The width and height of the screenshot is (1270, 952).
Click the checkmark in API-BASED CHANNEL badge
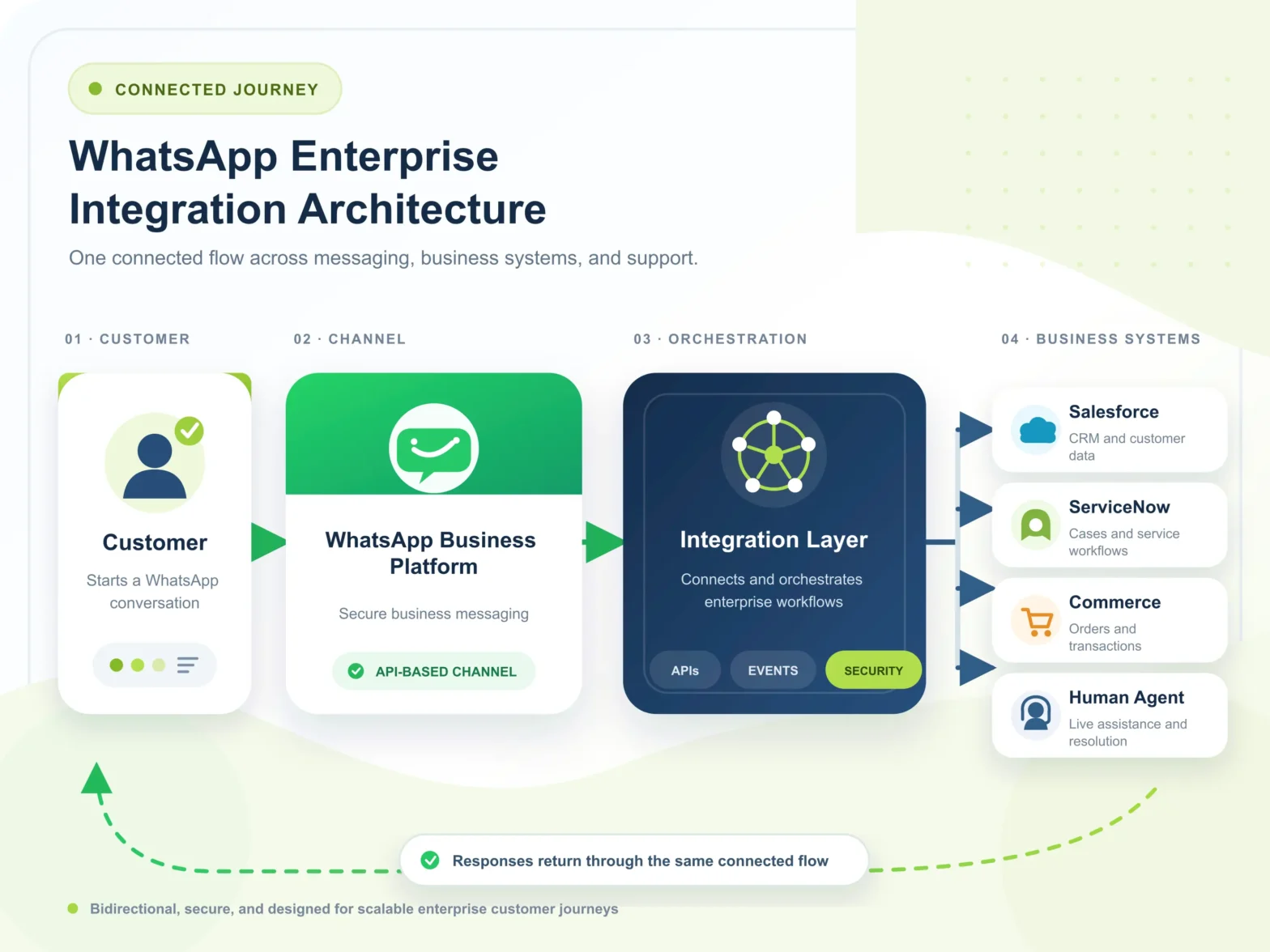356,671
